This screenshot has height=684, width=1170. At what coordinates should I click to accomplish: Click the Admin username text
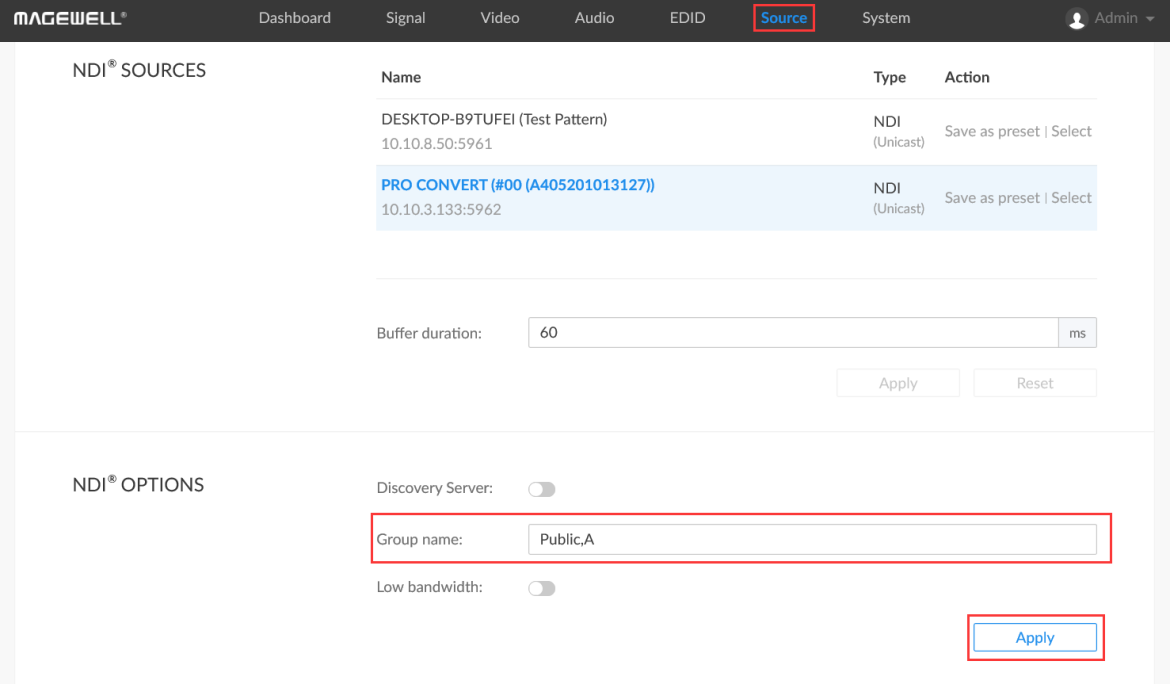[1116, 18]
